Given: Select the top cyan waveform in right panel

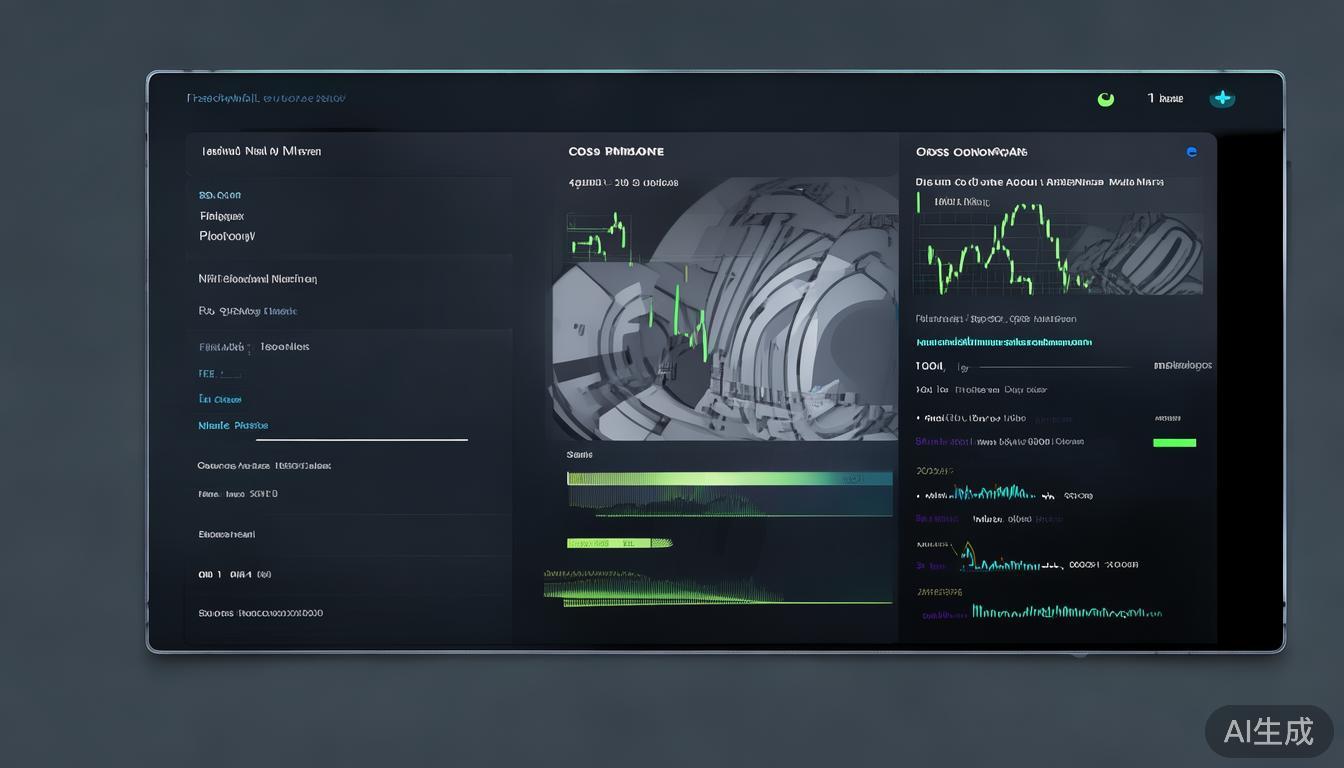Looking at the screenshot, I should [992, 493].
